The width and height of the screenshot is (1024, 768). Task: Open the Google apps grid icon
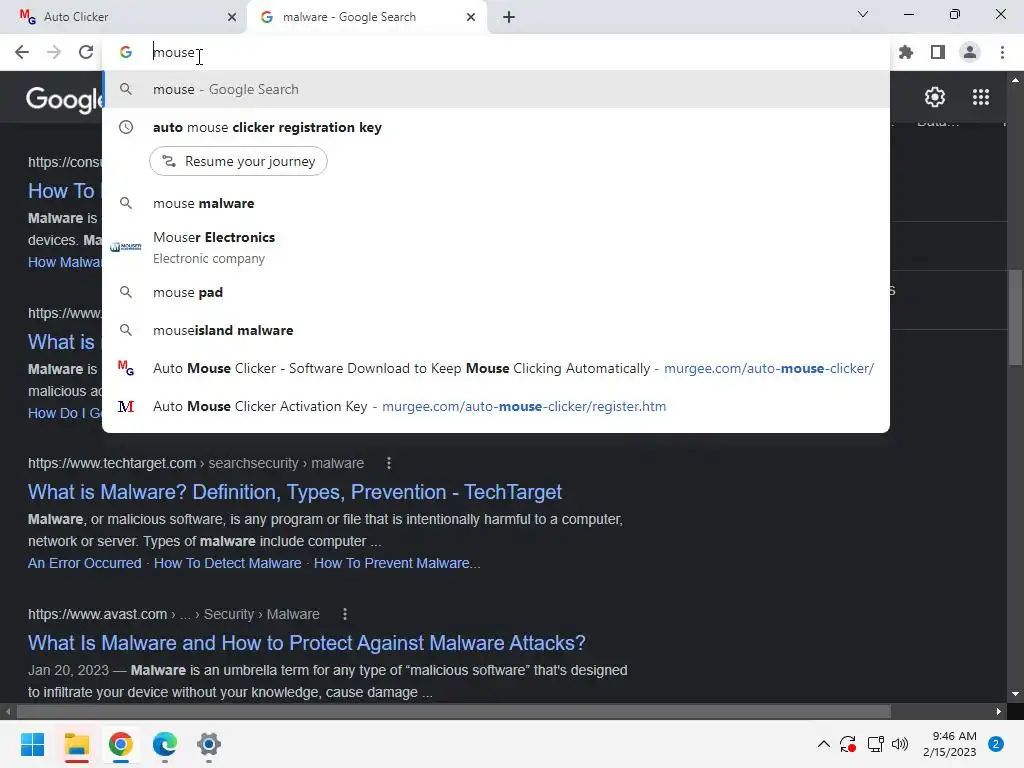(981, 97)
